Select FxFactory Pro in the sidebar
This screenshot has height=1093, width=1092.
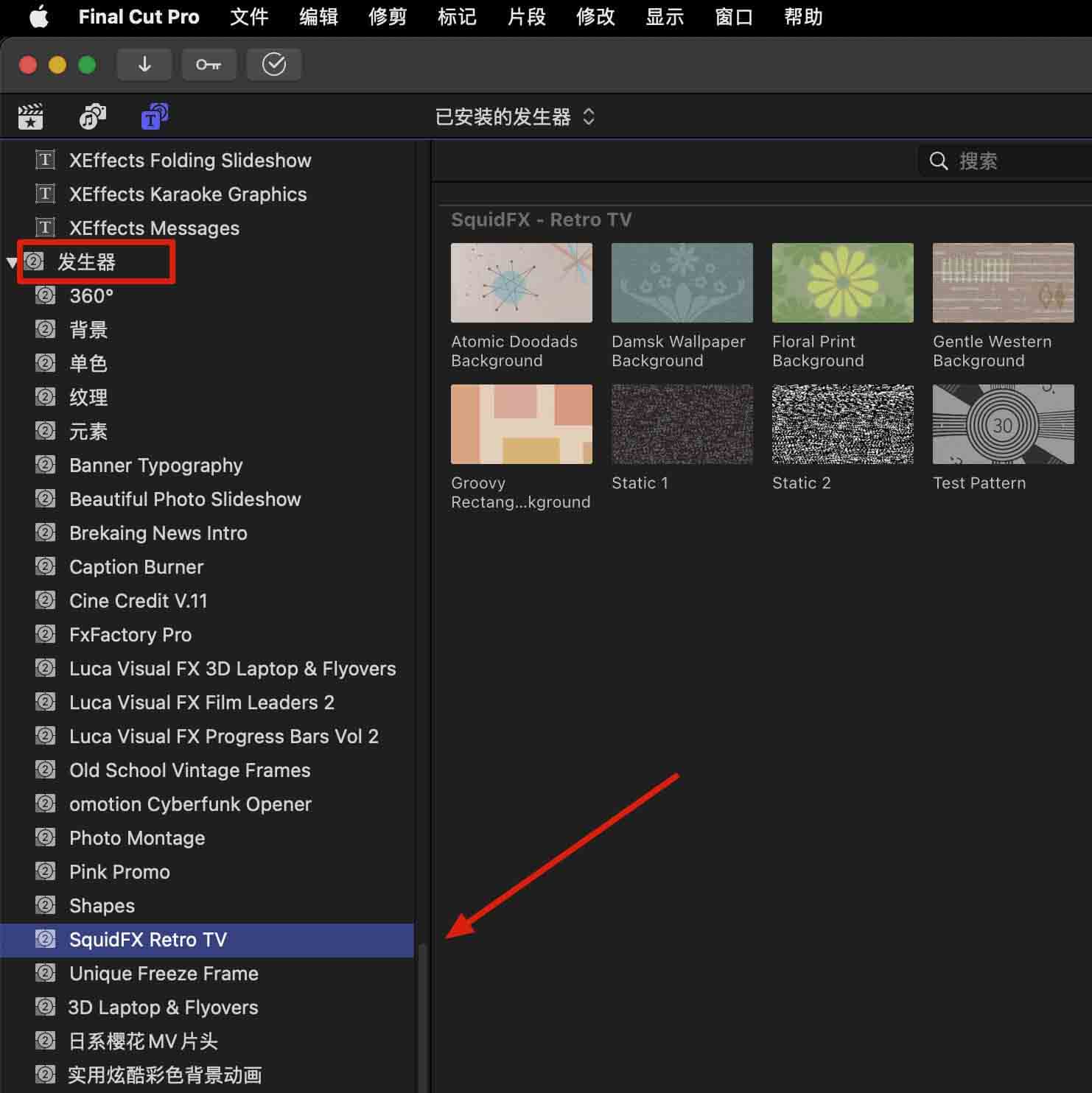[x=130, y=635]
